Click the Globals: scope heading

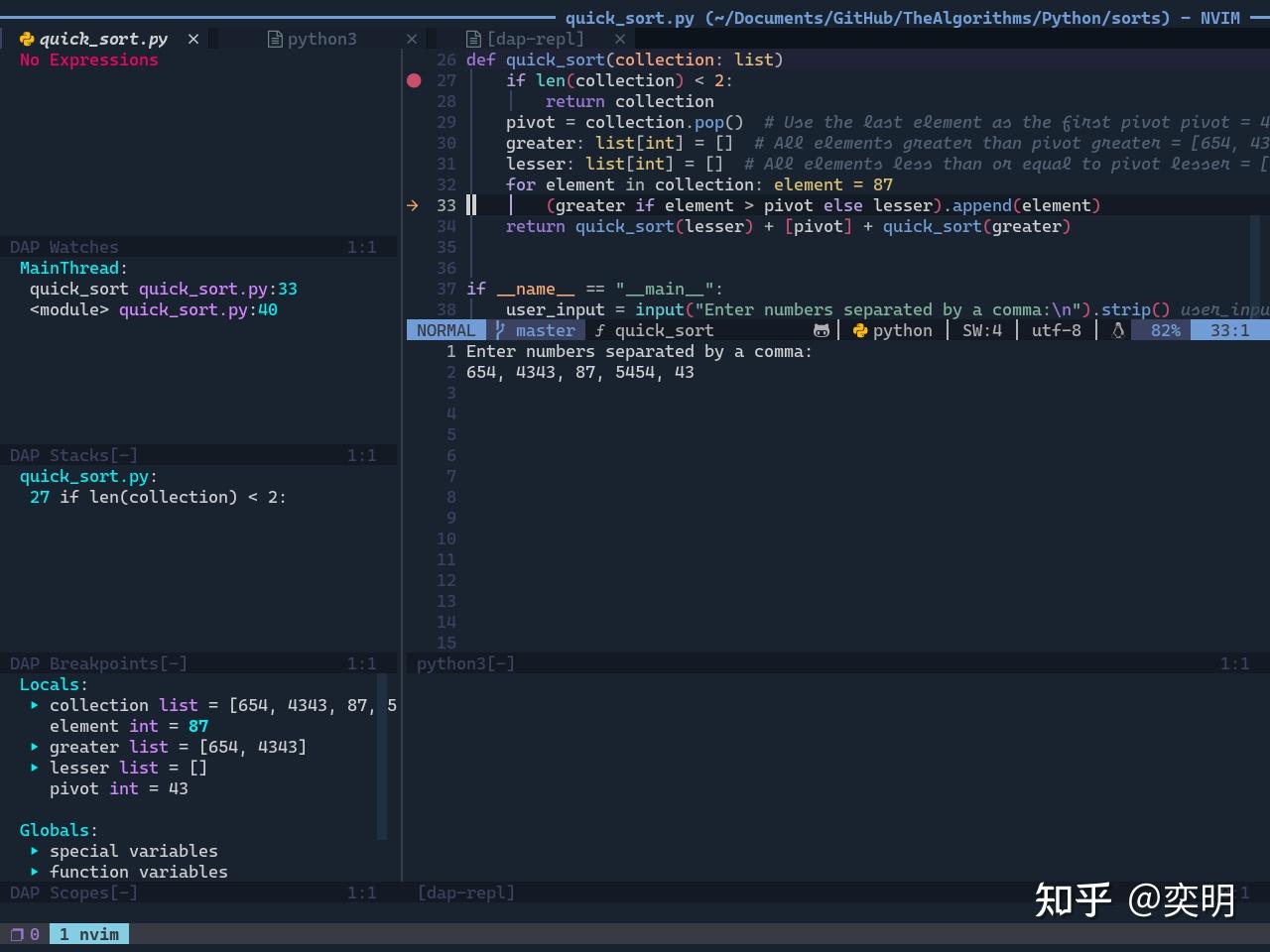click(x=59, y=830)
